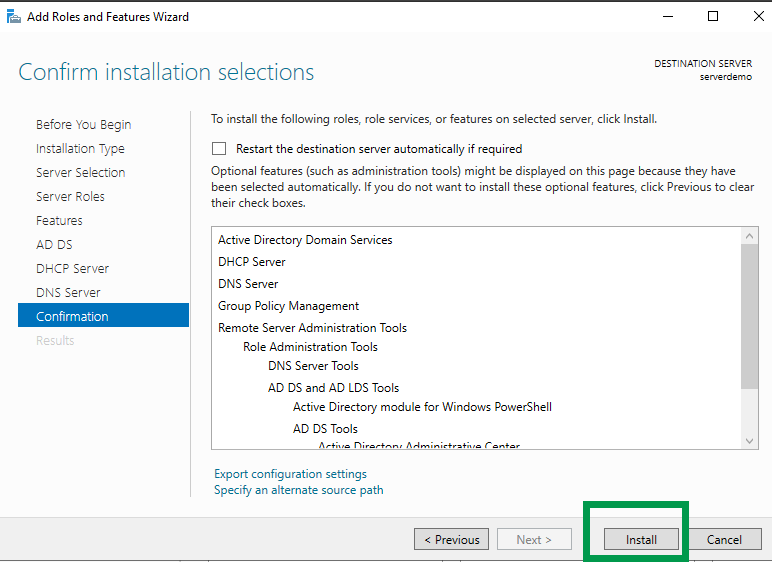Navigate to the Features step
Image resolution: width=772 pixels, height=562 pixels.
pyautogui.click(x=59, y=221)
